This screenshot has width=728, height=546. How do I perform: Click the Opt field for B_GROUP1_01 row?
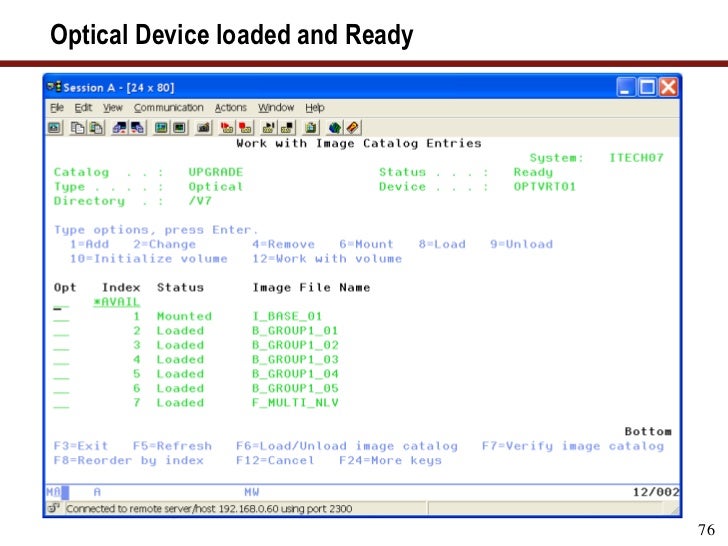(x=61, y=332)
